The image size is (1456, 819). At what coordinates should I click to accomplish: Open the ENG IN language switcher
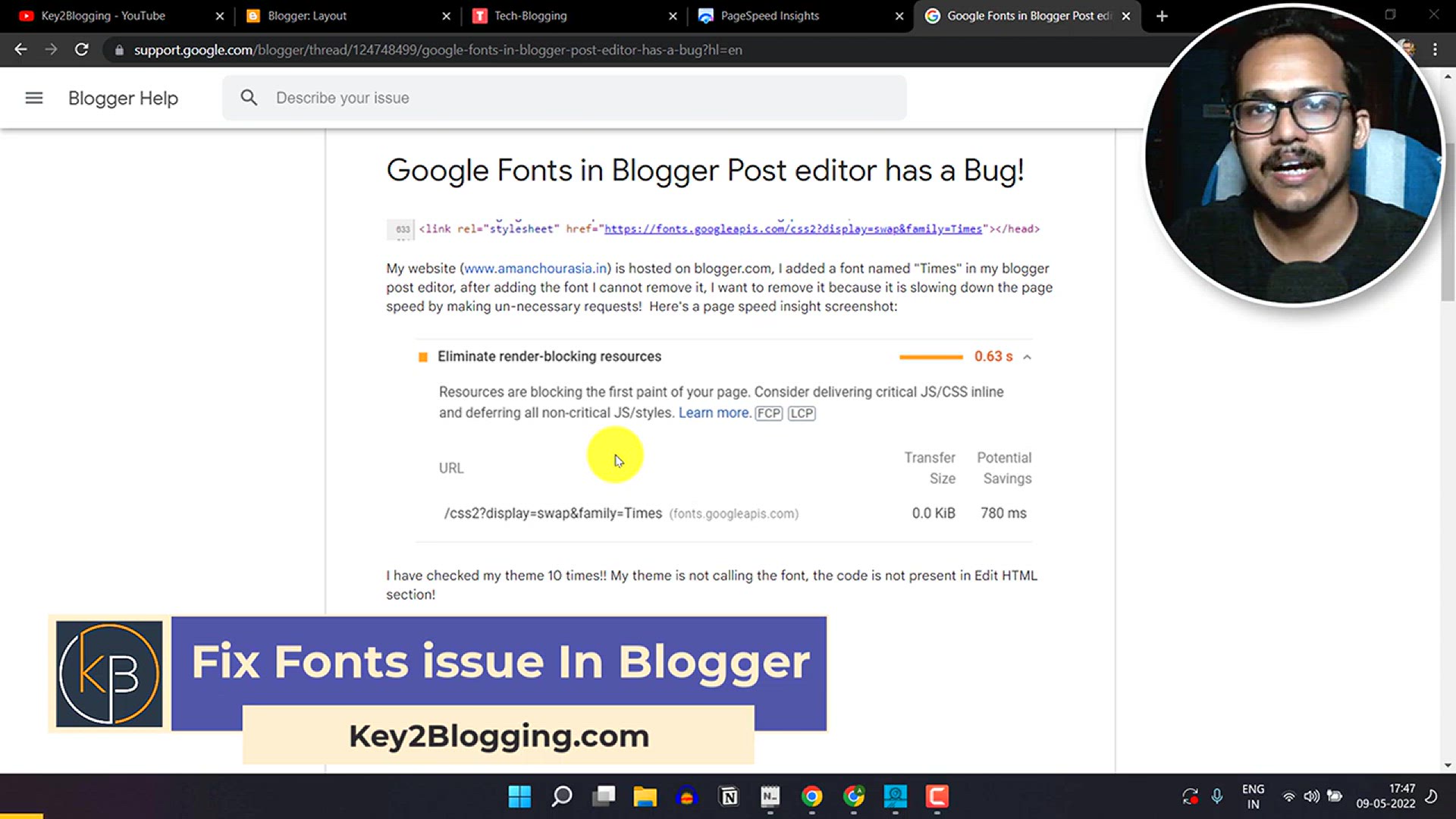(1253, 796)
